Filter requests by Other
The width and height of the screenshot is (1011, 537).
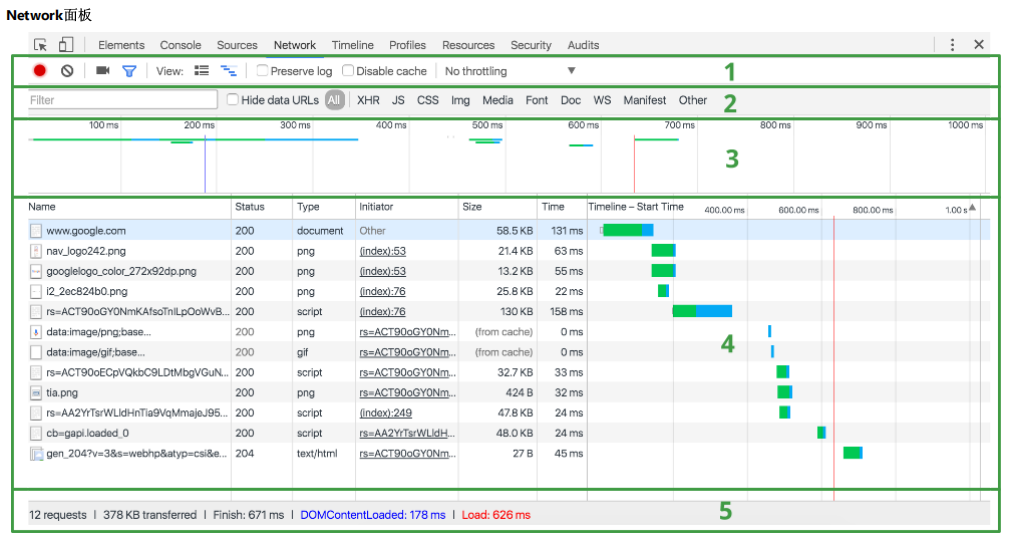[692, 100]
